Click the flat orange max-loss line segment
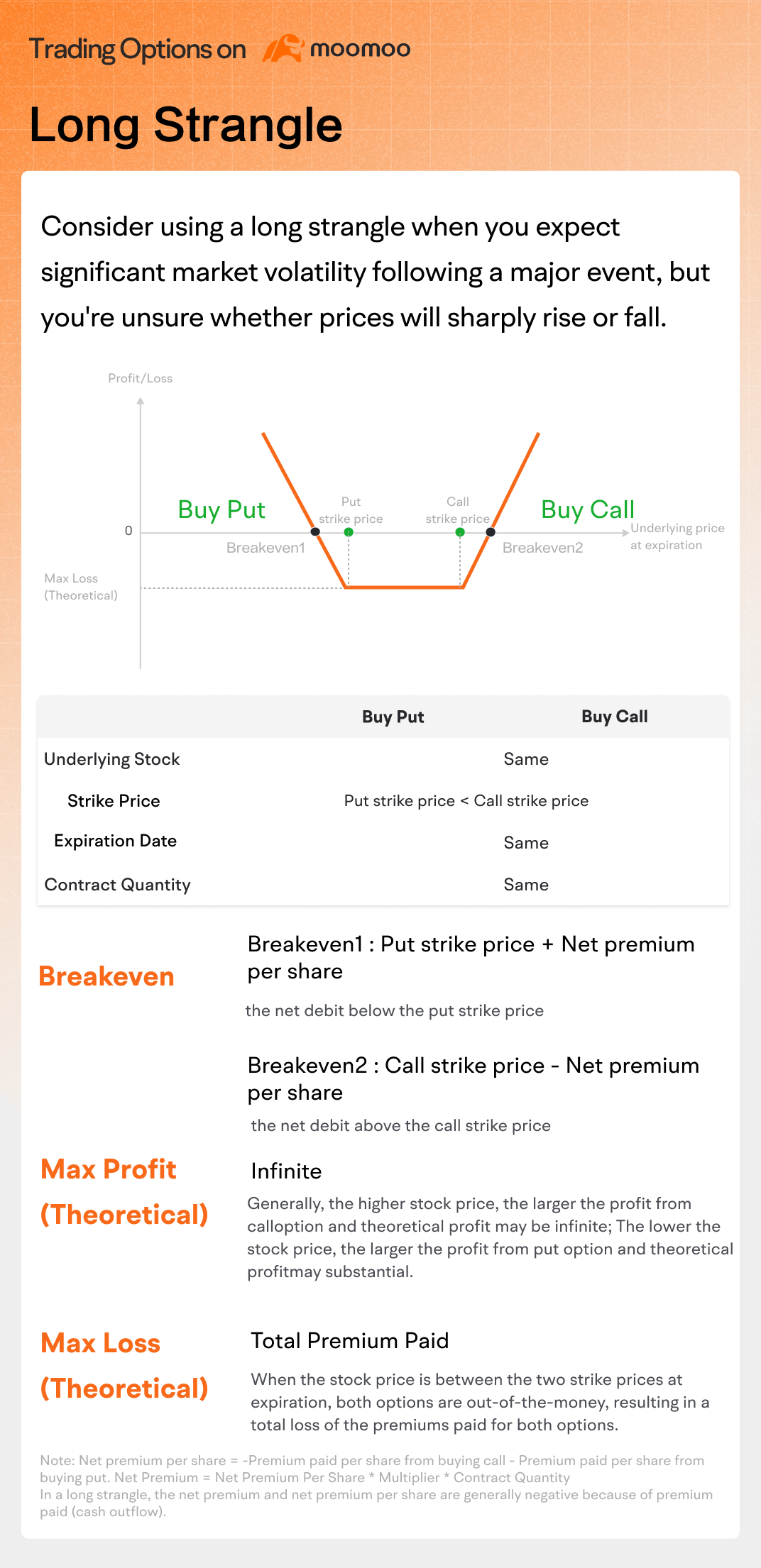 pyautogui.click(x=405, y=587)
